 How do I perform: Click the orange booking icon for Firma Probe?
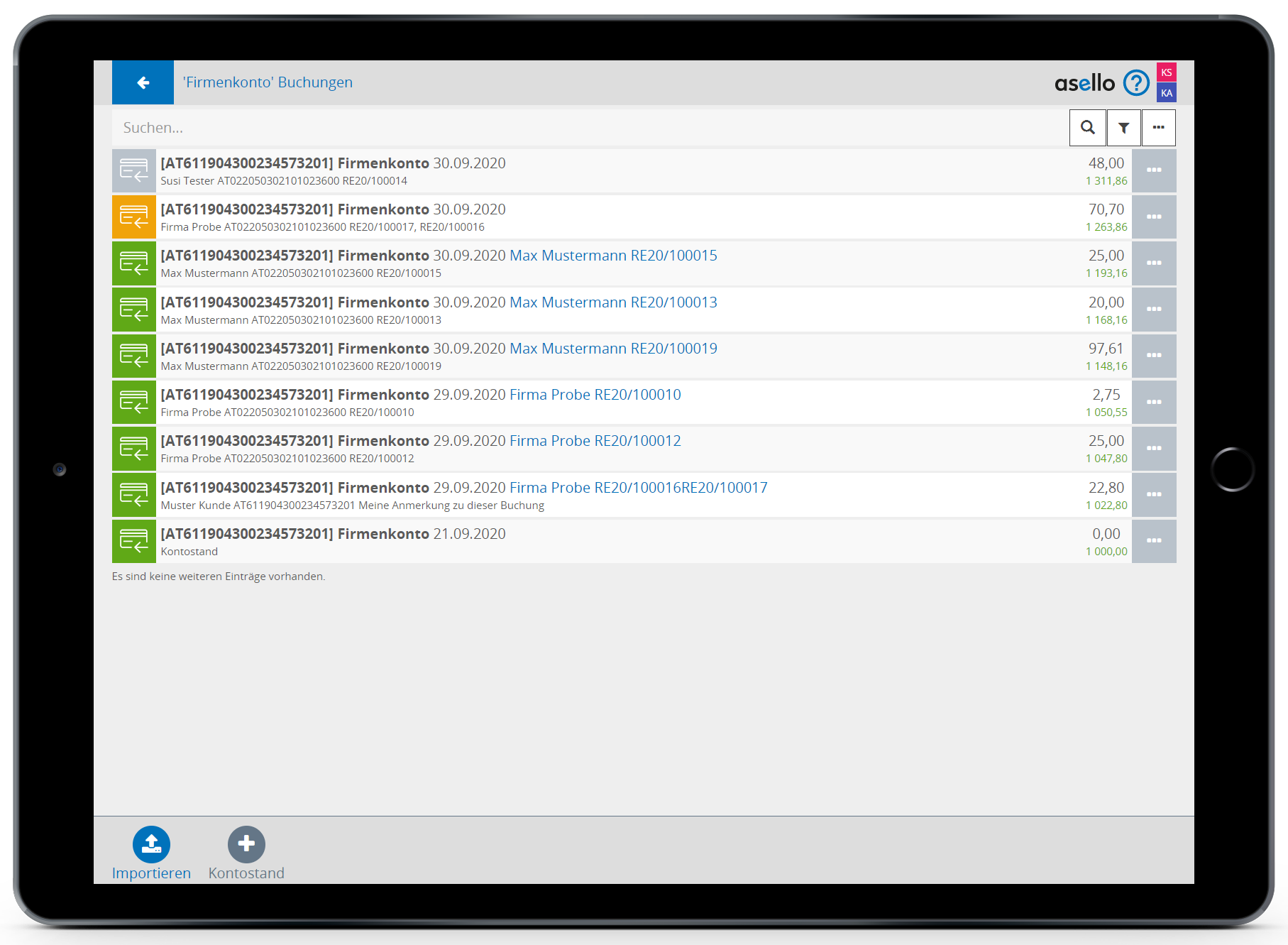134,217
